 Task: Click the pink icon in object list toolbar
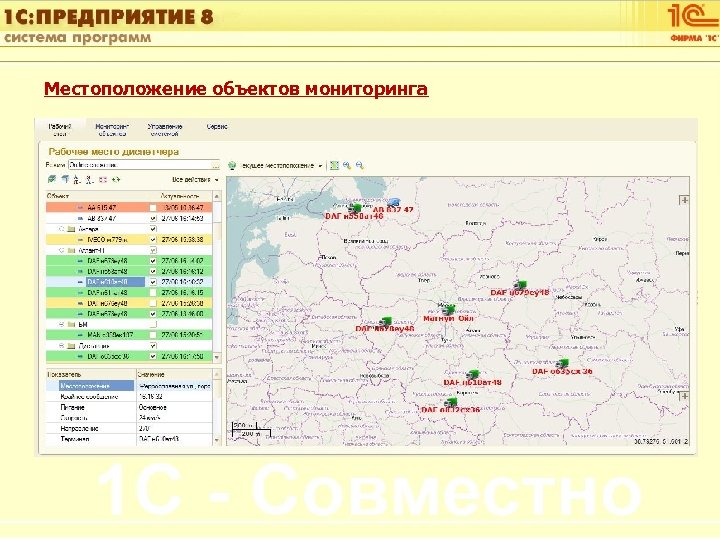[x=103, y=180]
